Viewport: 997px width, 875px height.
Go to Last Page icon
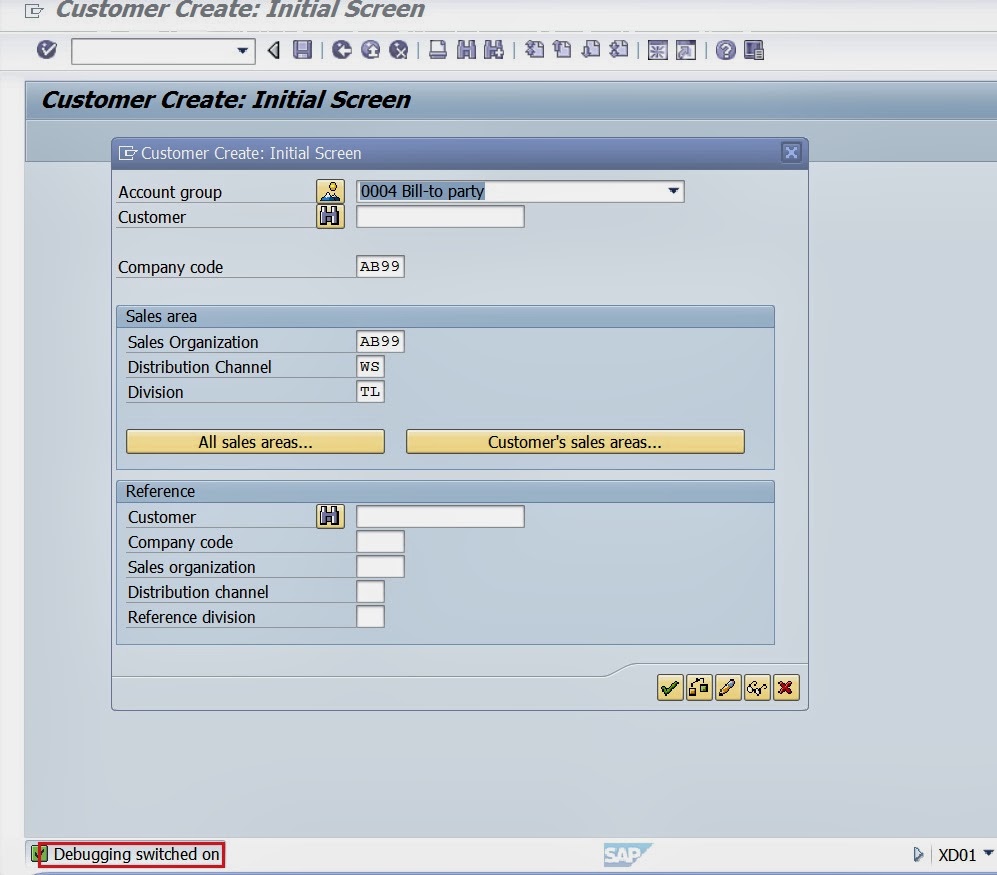pos(619,50)
